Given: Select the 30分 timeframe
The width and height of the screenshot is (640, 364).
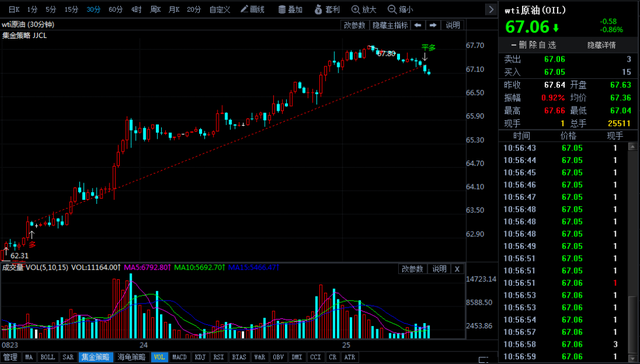Looking at the screenshot, I should 93,9.
